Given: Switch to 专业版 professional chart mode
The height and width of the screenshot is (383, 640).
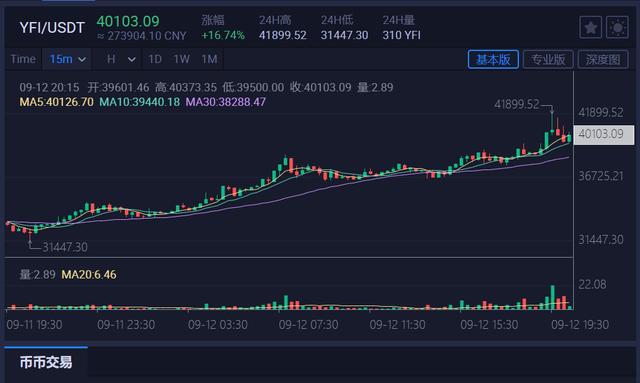Looking at the screenshot, I should (x=548, y=60).
